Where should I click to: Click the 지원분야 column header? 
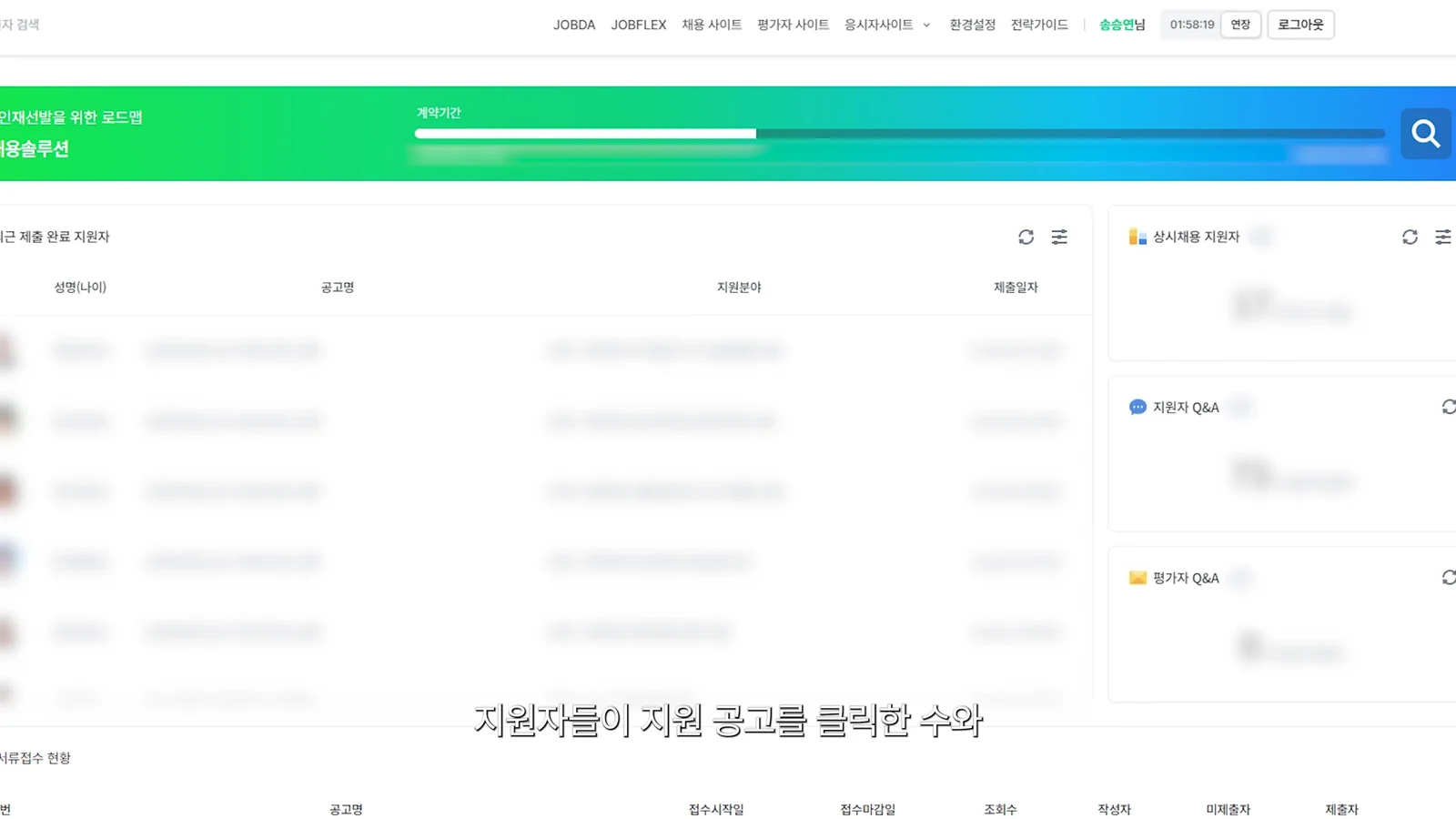tap(739, 288)
